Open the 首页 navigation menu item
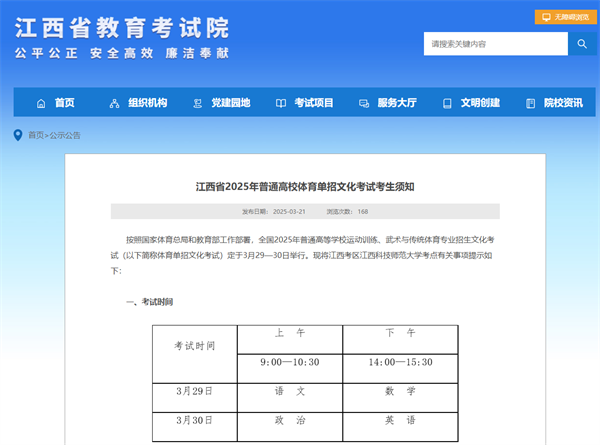Image resolution: width=600 pixels, height=445 pixels. click(65, 103)
